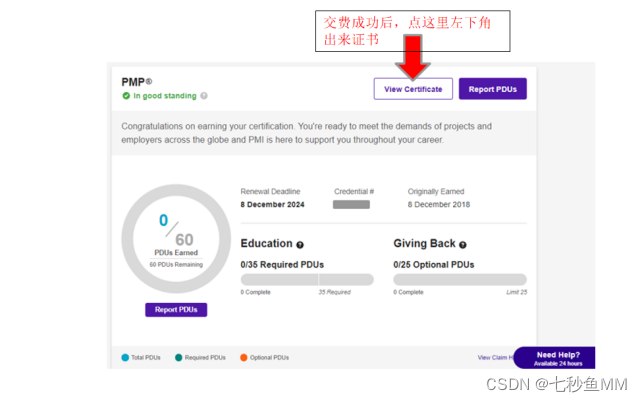Open the Need Help? chat widget

(556, 358)
